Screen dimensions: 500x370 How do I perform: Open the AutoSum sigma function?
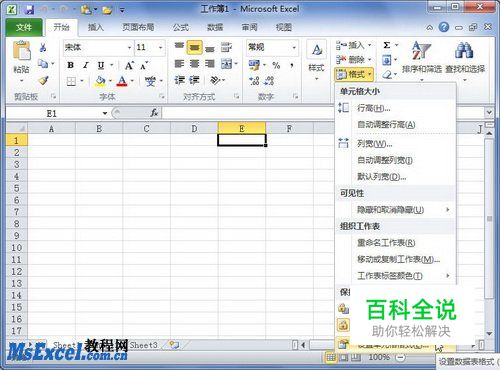[387, 45]
